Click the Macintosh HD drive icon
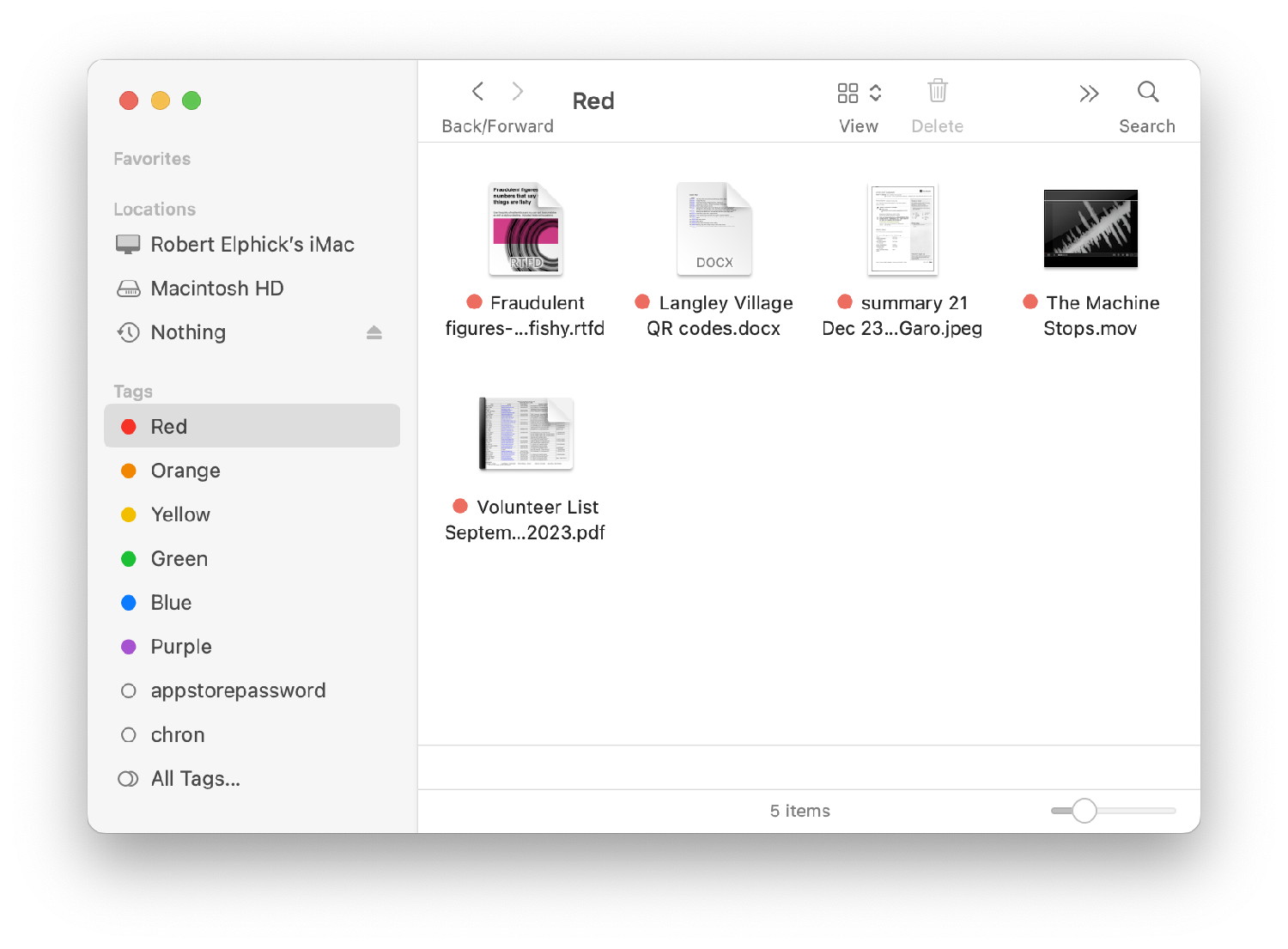1288x949 pixels. pos(128,289)
